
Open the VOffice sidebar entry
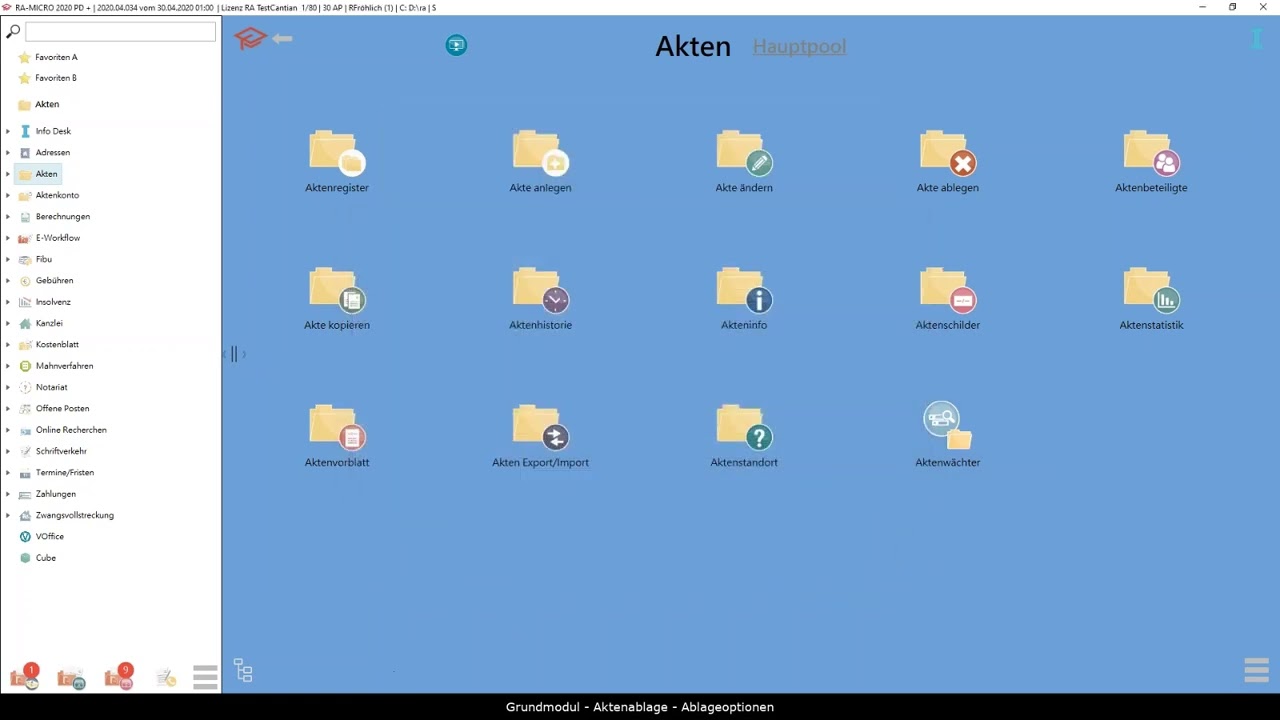click(x=41, y=537)
